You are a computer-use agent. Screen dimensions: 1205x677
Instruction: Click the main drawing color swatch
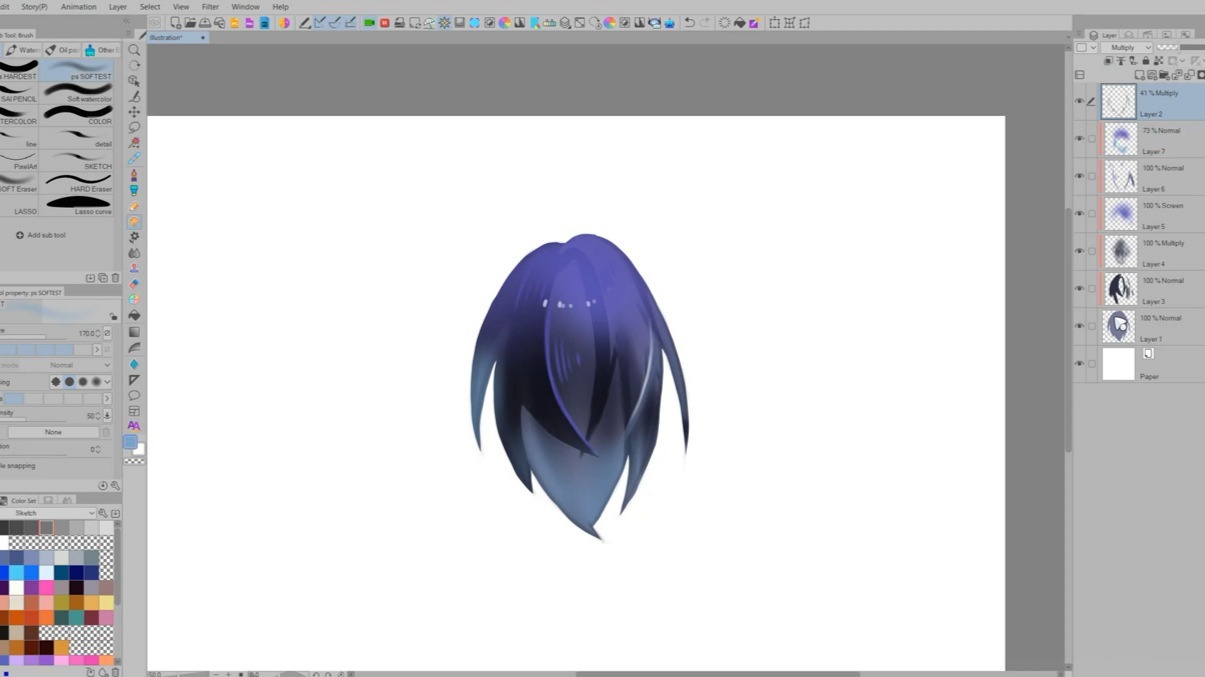pyautogui.click(x=130, y=442)
